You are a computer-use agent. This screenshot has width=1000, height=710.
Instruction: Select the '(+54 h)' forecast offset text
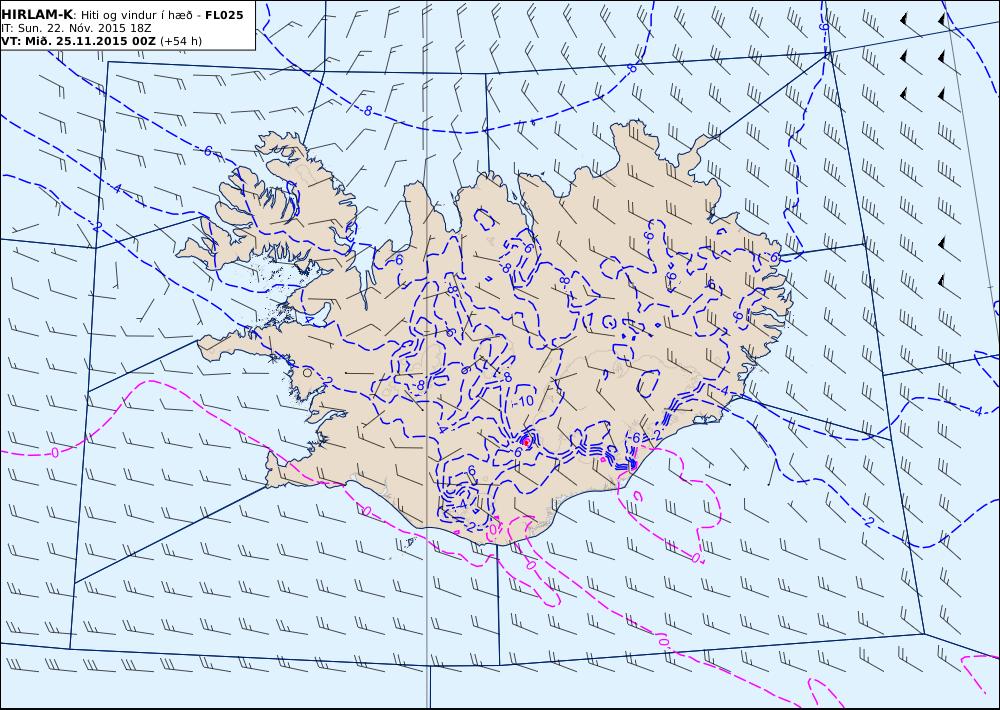(x=180, y=41)
